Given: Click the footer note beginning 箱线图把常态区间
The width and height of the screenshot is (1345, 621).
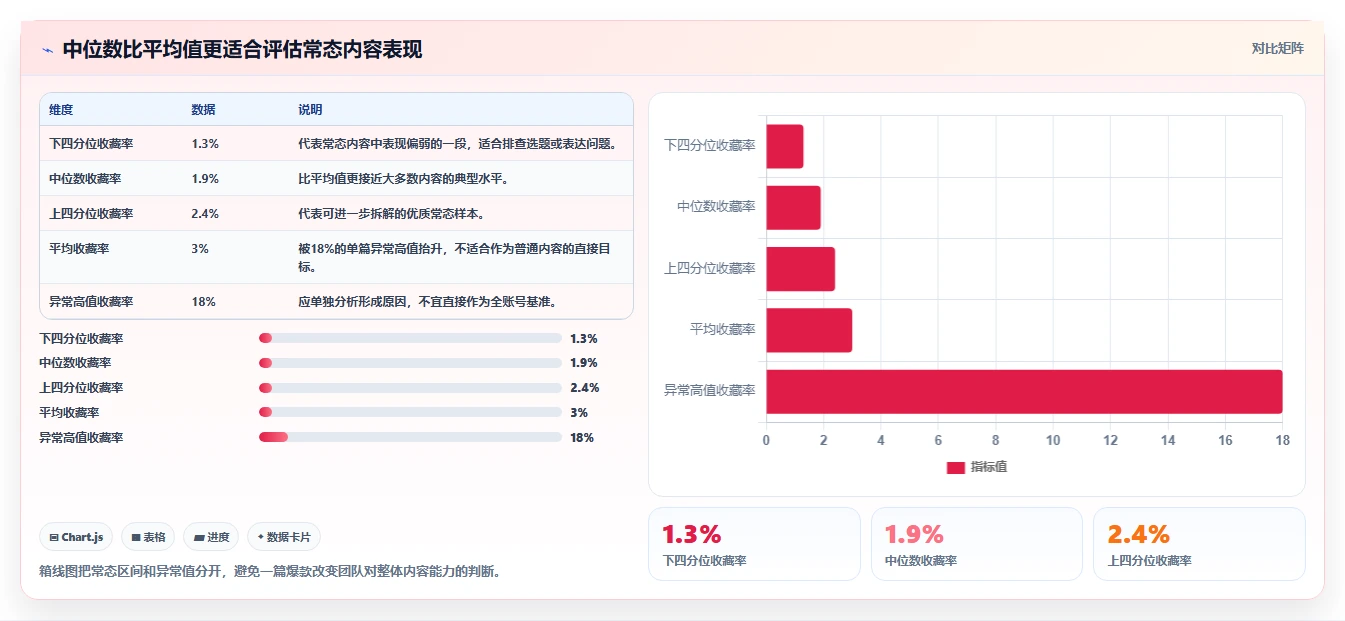Looking at the screenshot, I should pyautogui.click(x=269, y=572).
